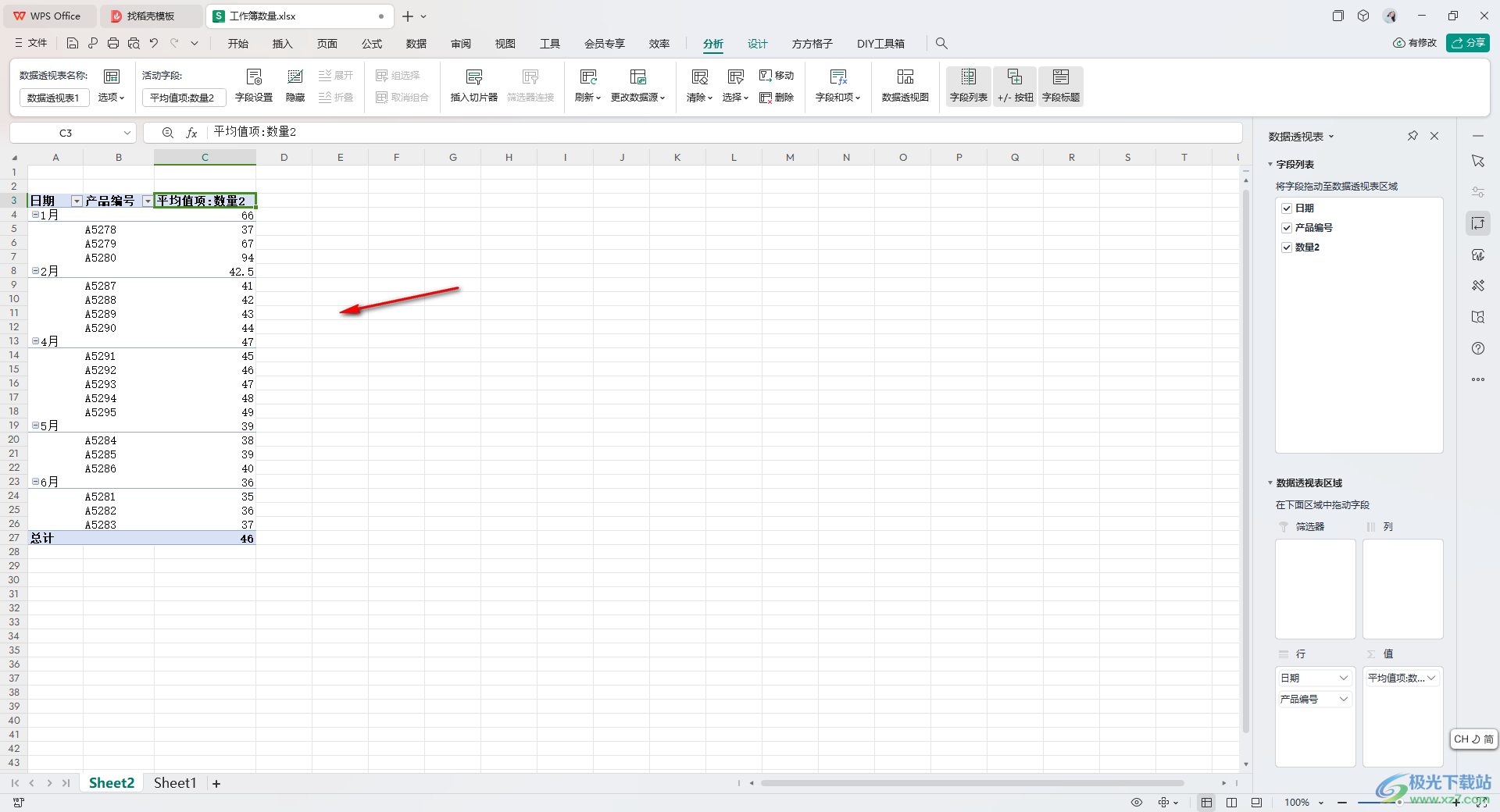Click the WPS Office home tab
This screenshot has height=812, width=1500.
pos(48,16)
